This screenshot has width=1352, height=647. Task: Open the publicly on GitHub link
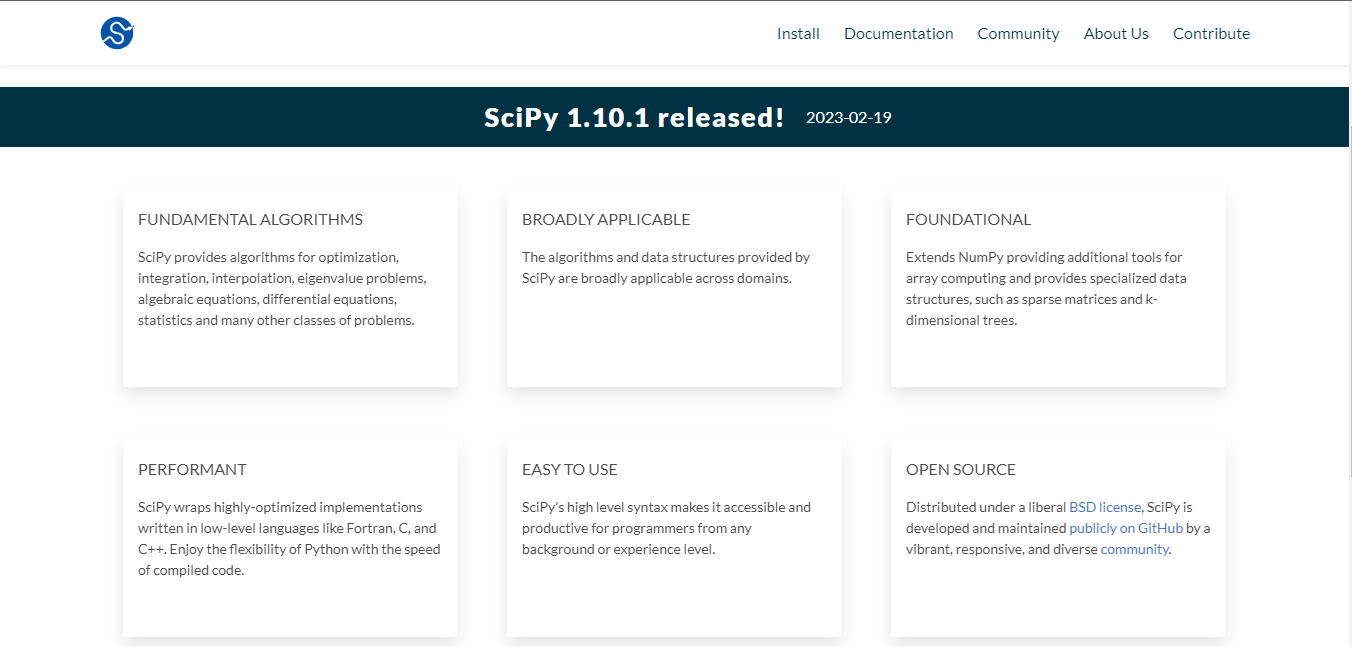coord(1125,528)
